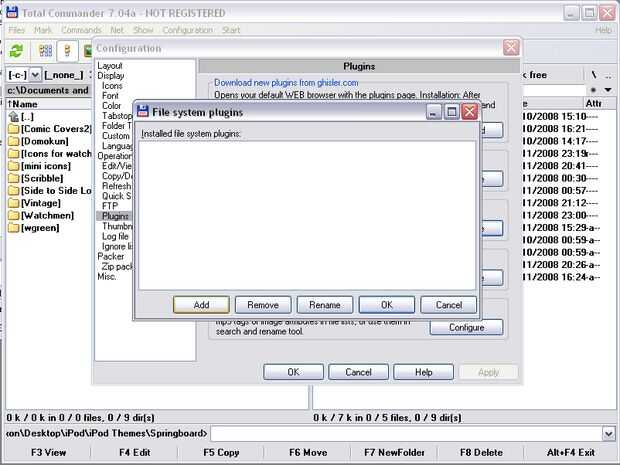Open the Show menu
Image resolution: width=620 pixels, height=465 pixels.
coord(143,30)
